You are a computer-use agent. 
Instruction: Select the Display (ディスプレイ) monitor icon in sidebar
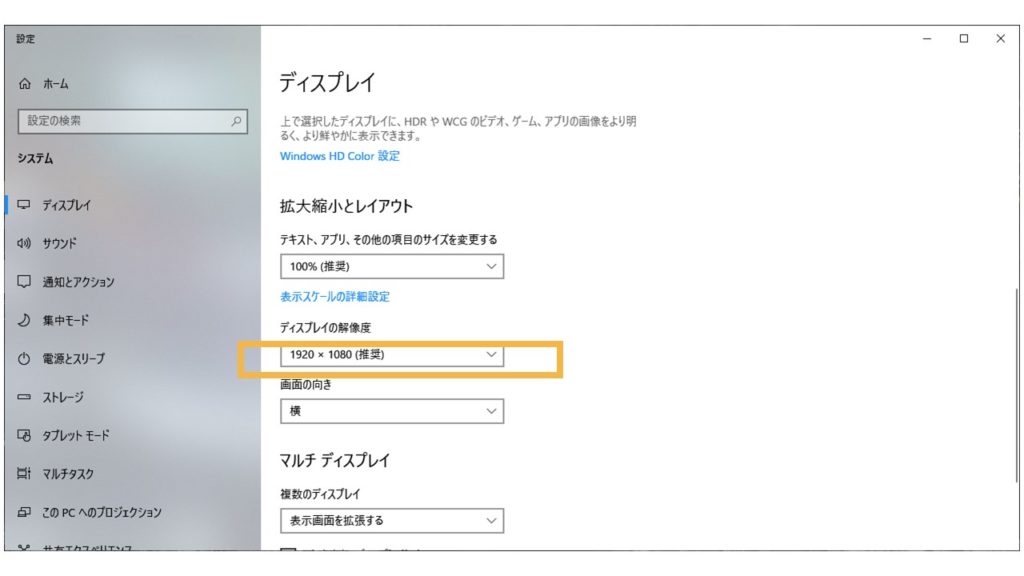pos(25,205)
